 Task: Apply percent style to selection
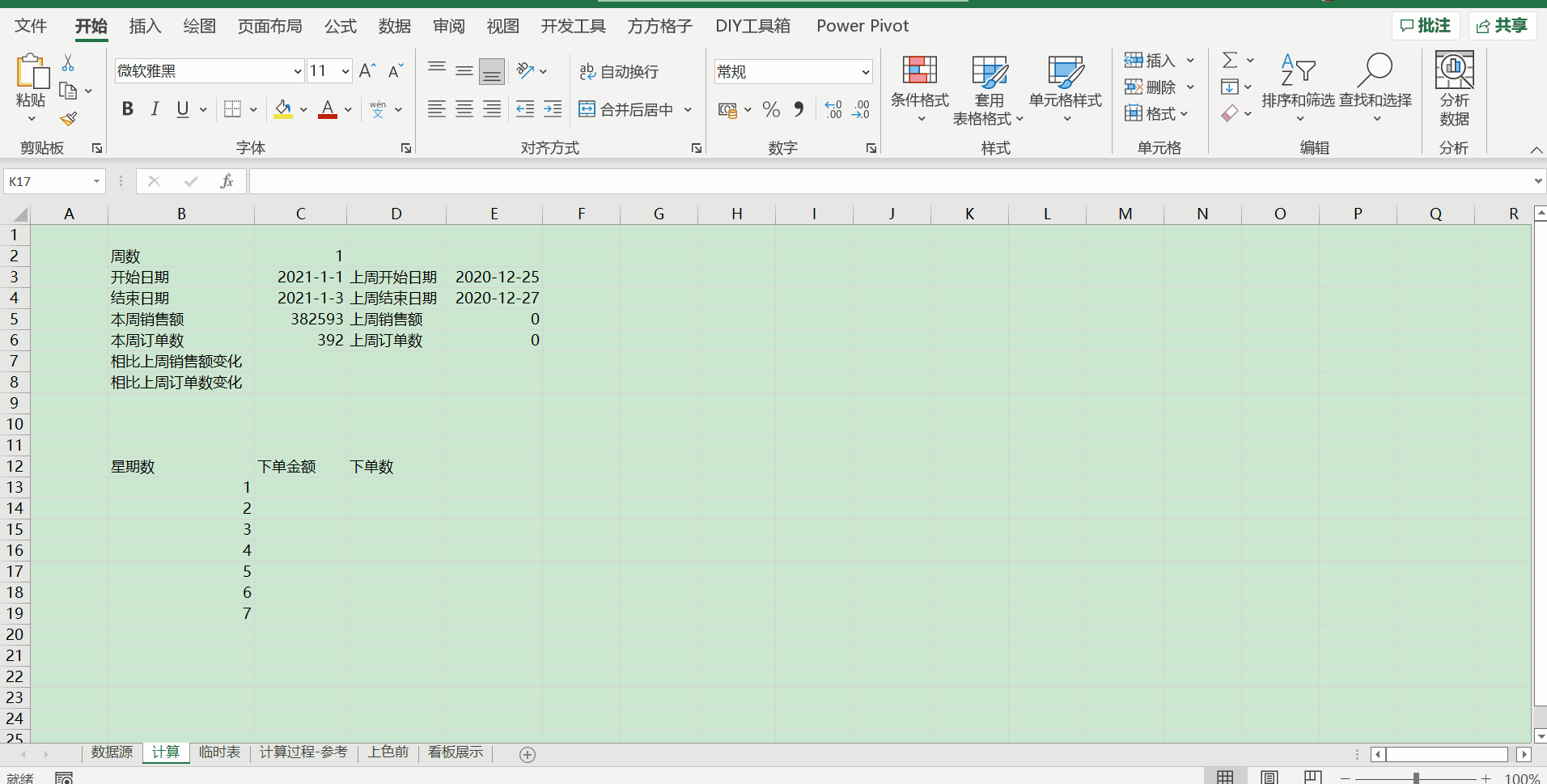pyautogui.click(x=771, y=108)
